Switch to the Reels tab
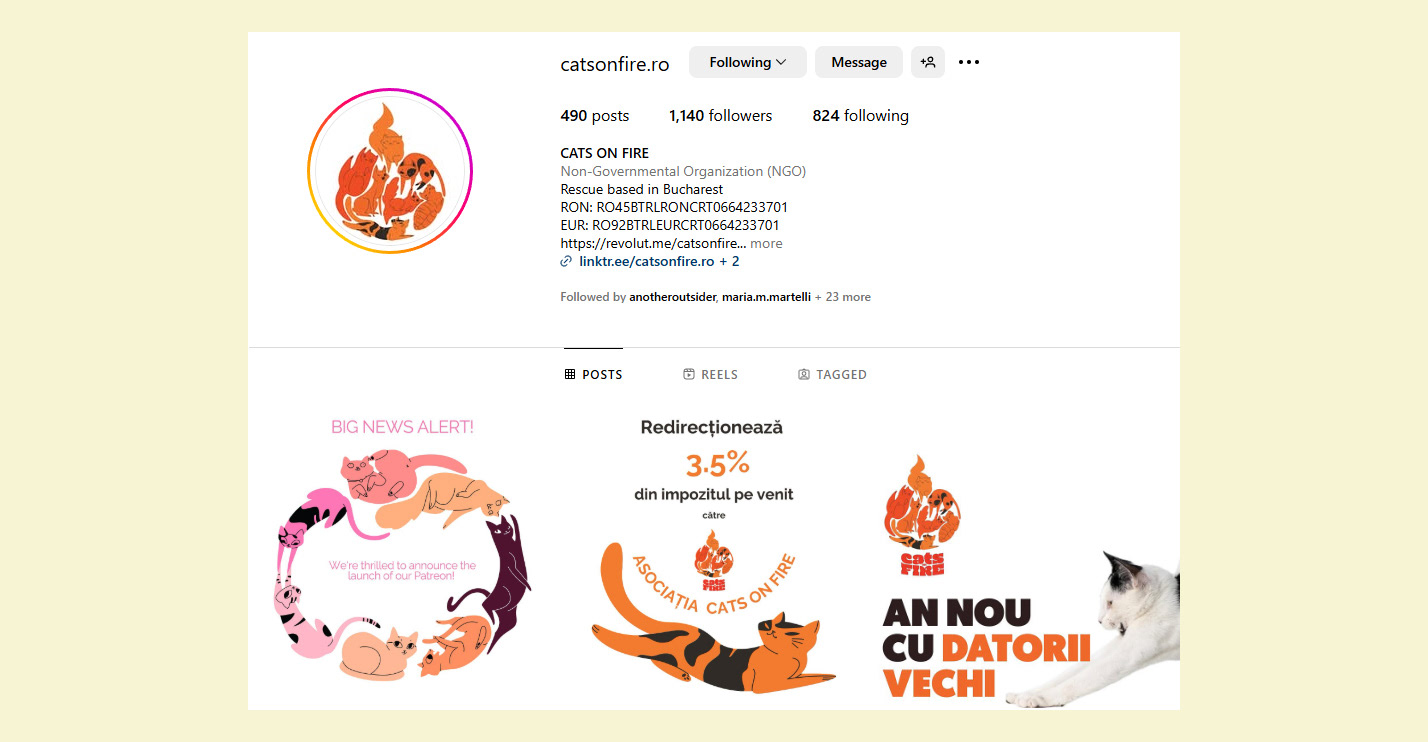The width and height of the screenshot is (1428, 742). [710, 374]
